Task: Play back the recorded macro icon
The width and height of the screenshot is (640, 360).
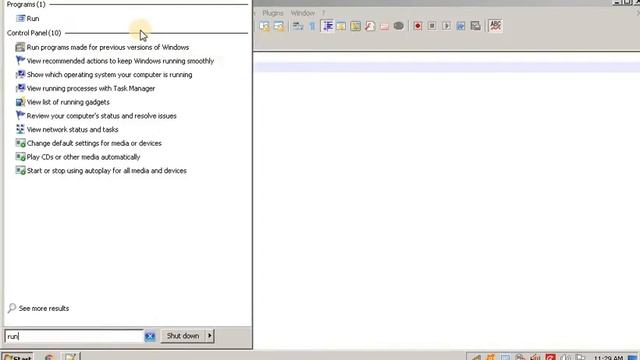Action: click(x=446, y=26)
